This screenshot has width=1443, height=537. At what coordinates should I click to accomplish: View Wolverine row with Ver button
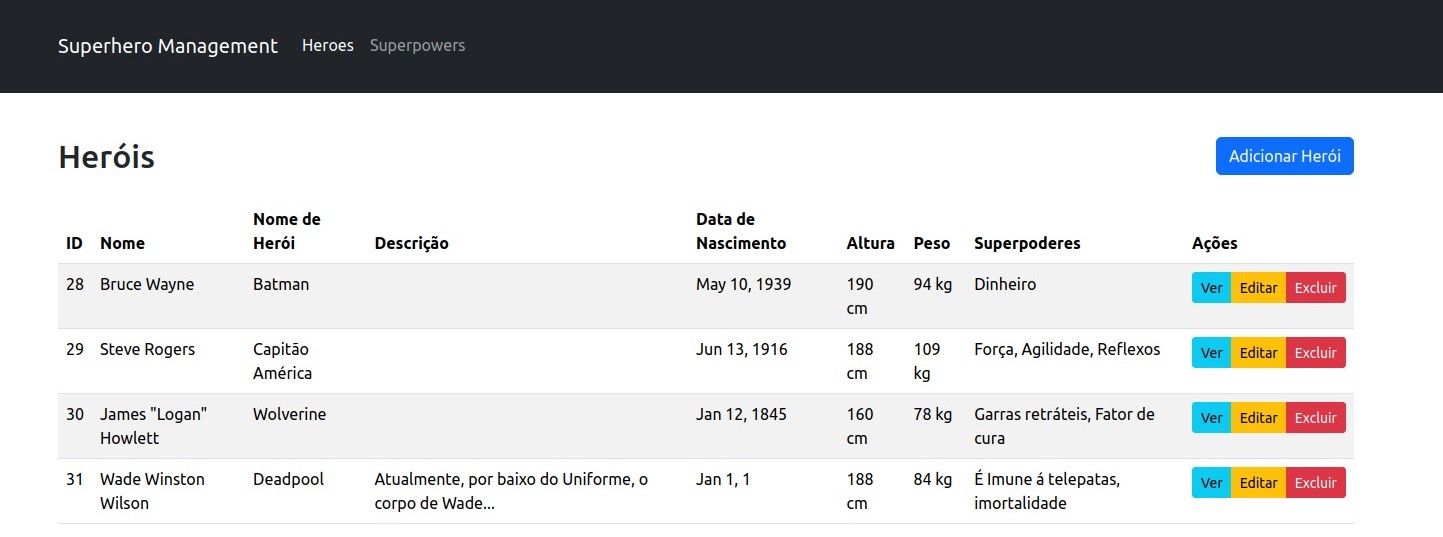click(x=1211, y=418)
